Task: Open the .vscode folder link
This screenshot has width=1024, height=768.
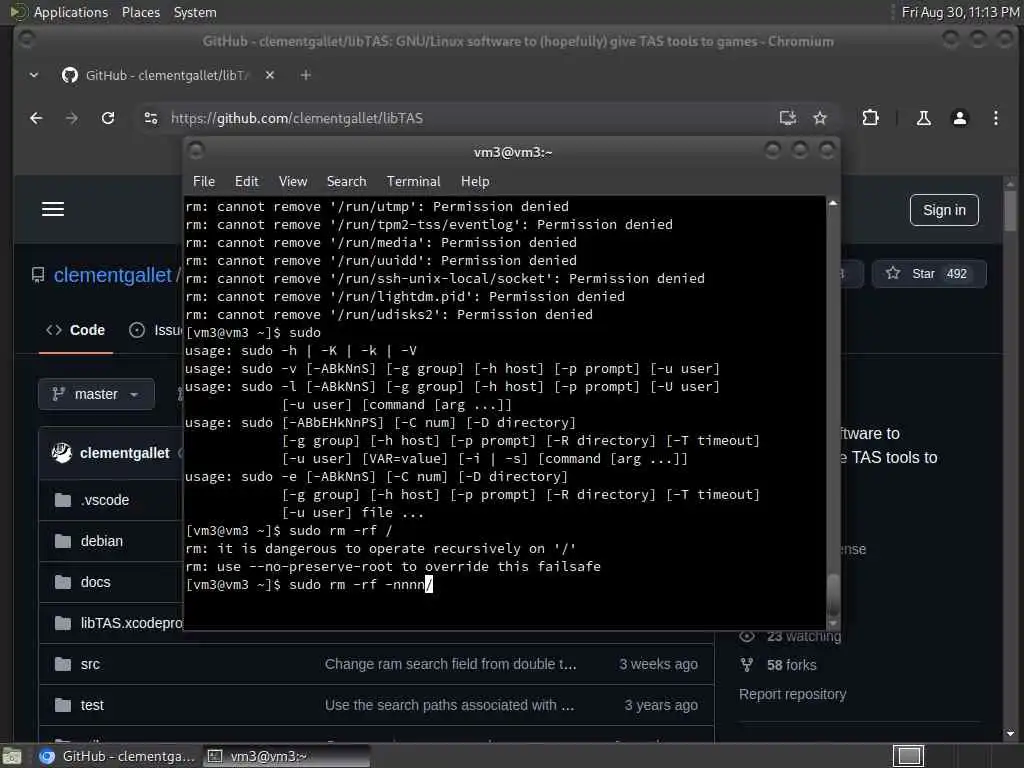Action: click(x=104, y=500)
